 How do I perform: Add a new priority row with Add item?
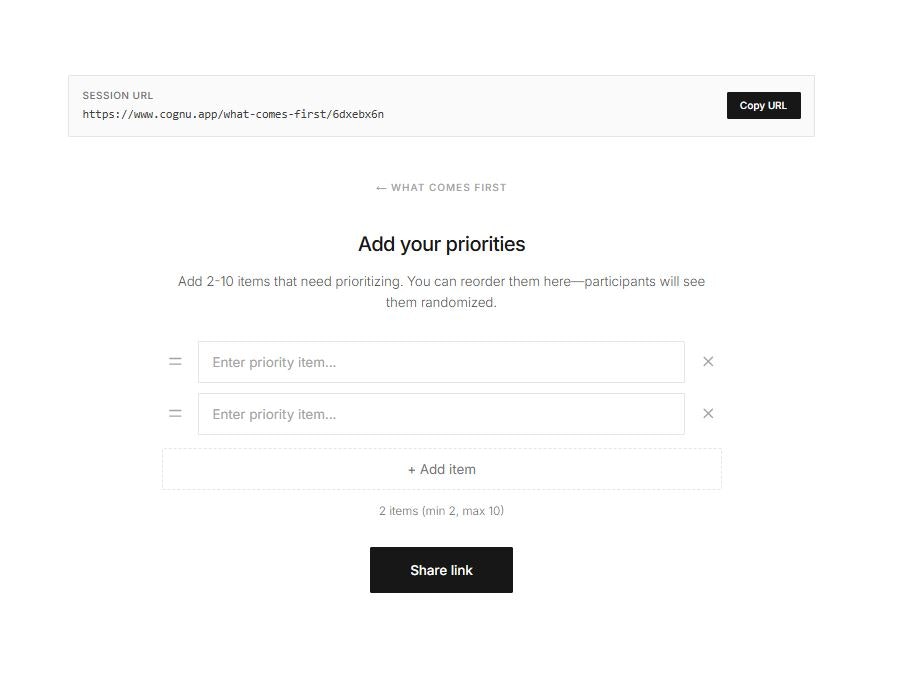pyautogui.click(x=441, y=468)
